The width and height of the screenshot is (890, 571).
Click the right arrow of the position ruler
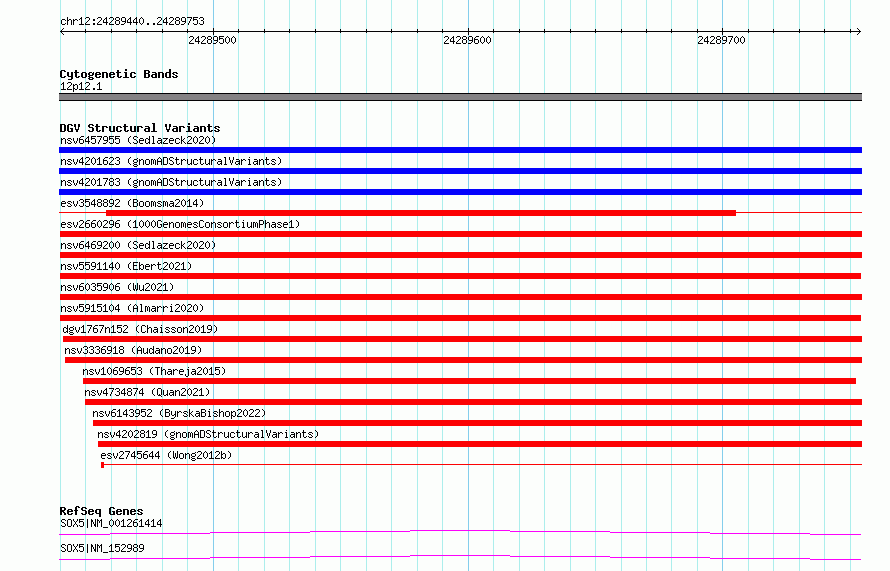coord(858,31)
